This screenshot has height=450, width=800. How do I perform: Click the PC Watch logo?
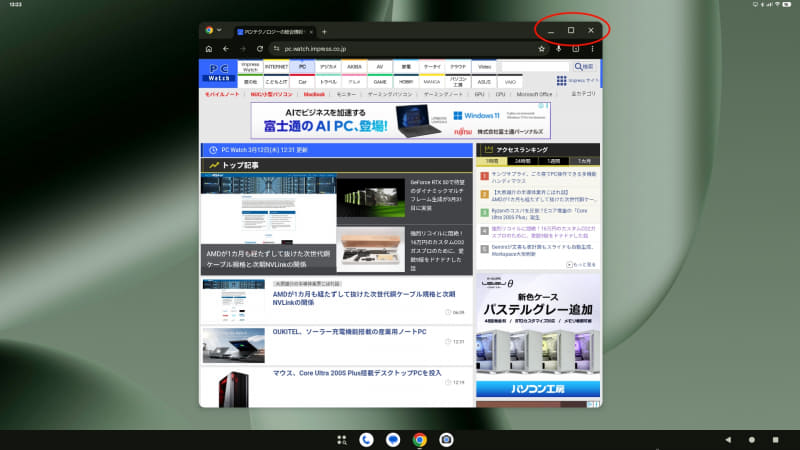click(219, 72)
